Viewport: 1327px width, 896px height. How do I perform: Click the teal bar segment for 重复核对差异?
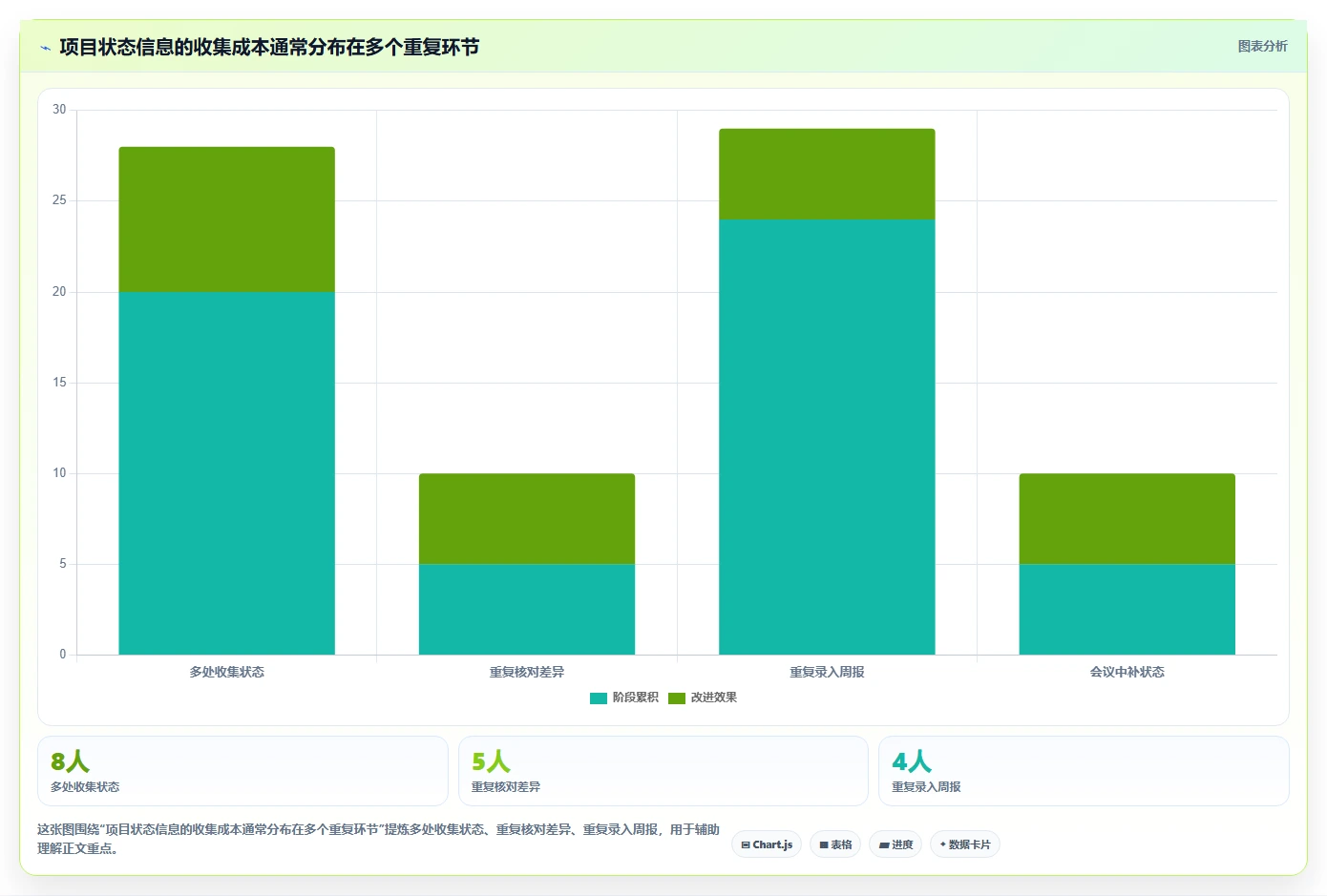point(527,610)
